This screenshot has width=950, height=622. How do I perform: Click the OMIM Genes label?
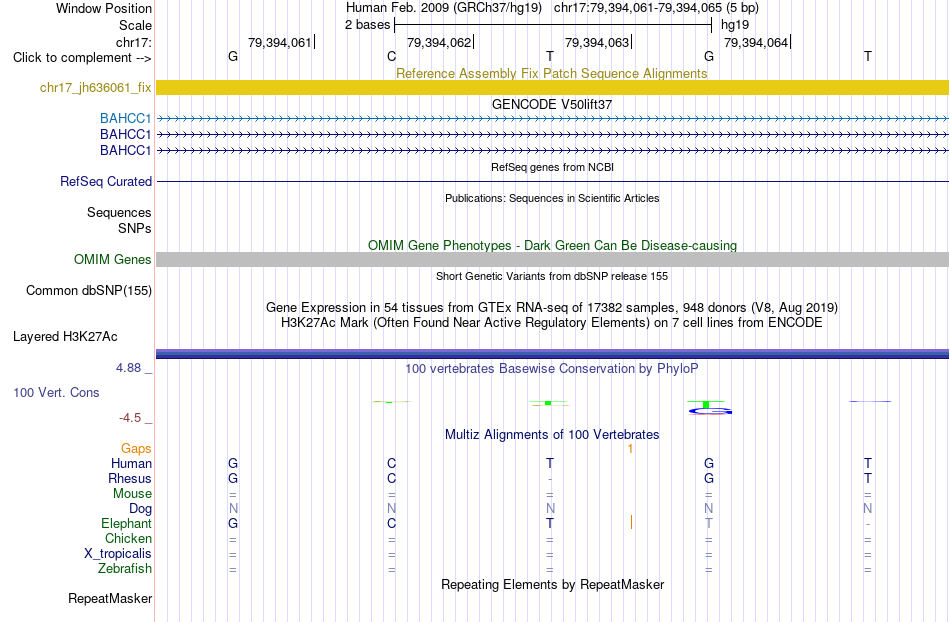(x=112, y=259)
